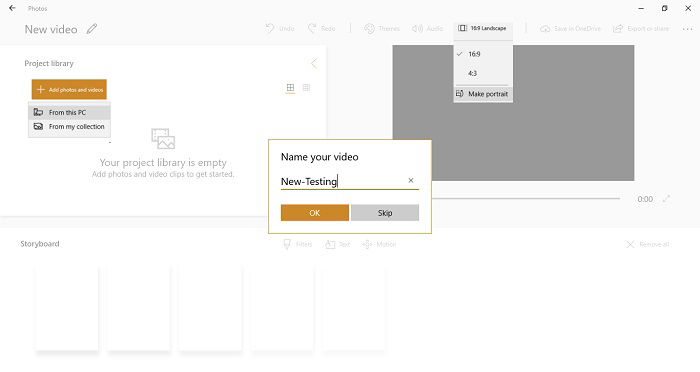The image size is (700, 372).
Task: Redo the last action
Action: [x=321, y=29]
